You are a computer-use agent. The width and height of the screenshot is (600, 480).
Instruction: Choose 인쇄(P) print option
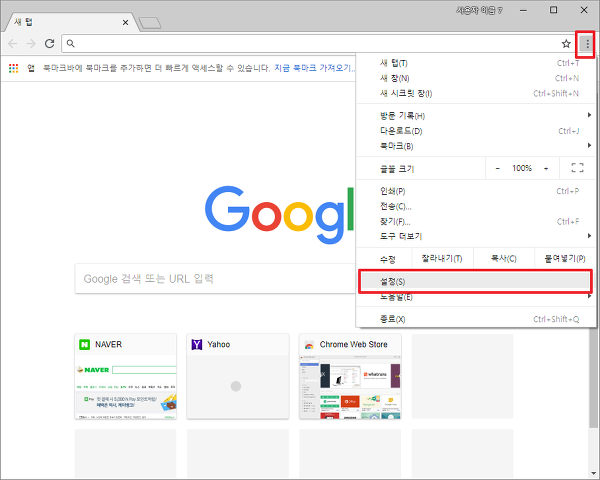pyautogui.click(x=476, y=191)
